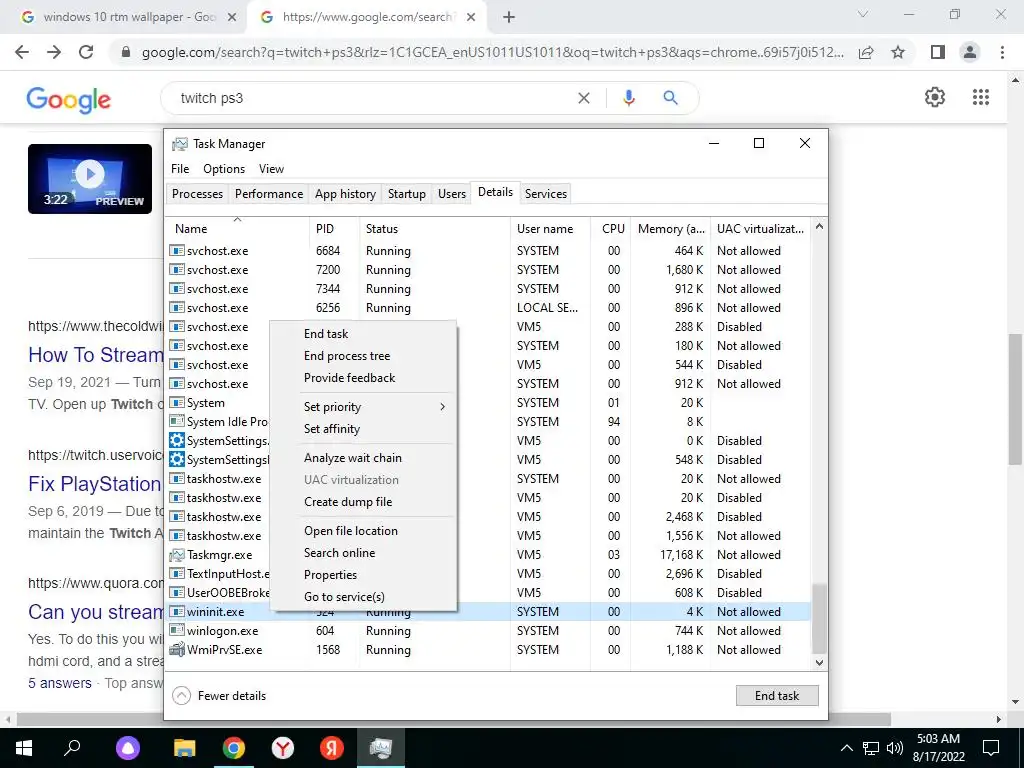Select the System Idle Process row
Screen dimensions: 1024x768
pyautogui.click(x=488, y=422)
